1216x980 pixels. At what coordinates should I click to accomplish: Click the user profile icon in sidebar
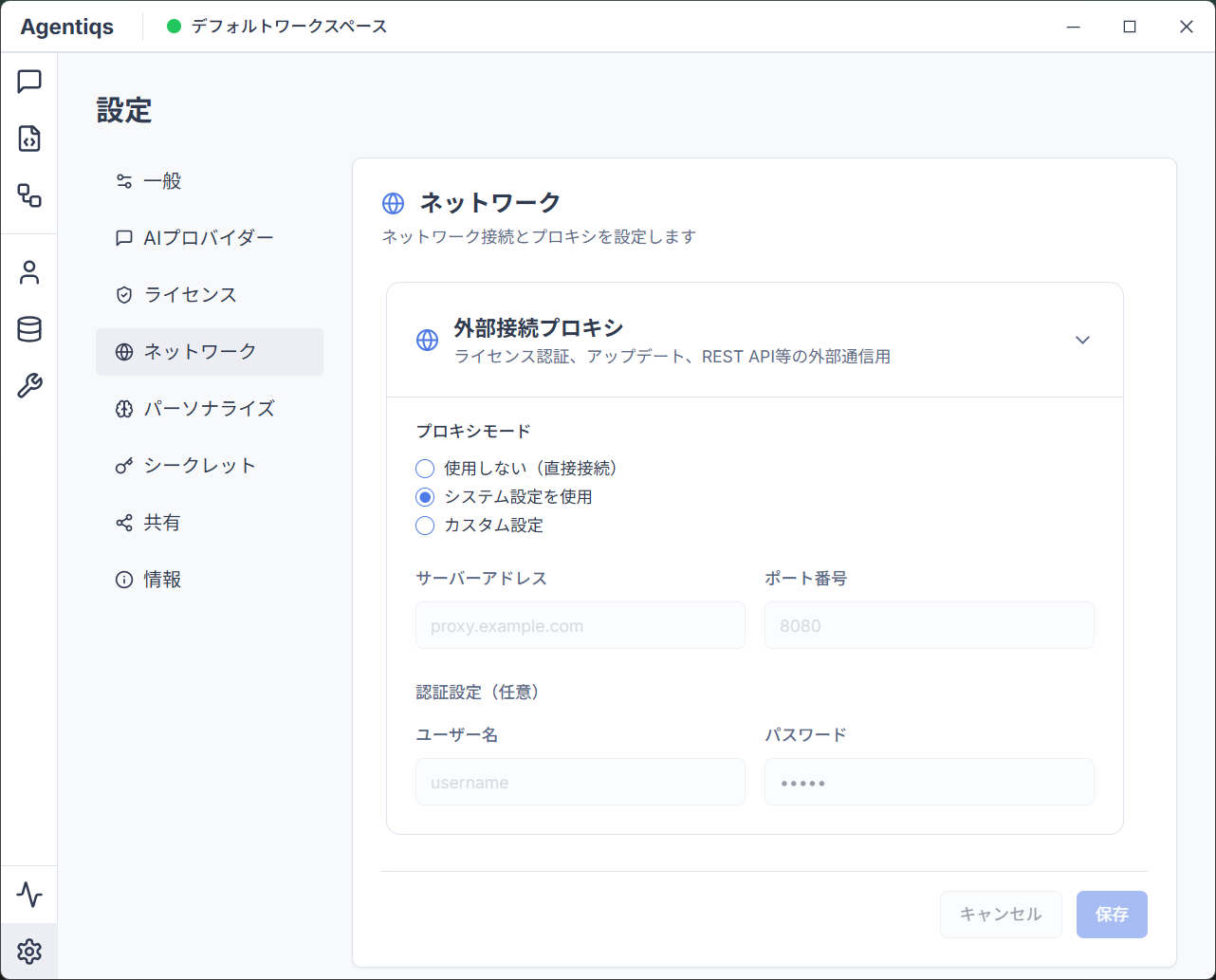pos(29,273)
